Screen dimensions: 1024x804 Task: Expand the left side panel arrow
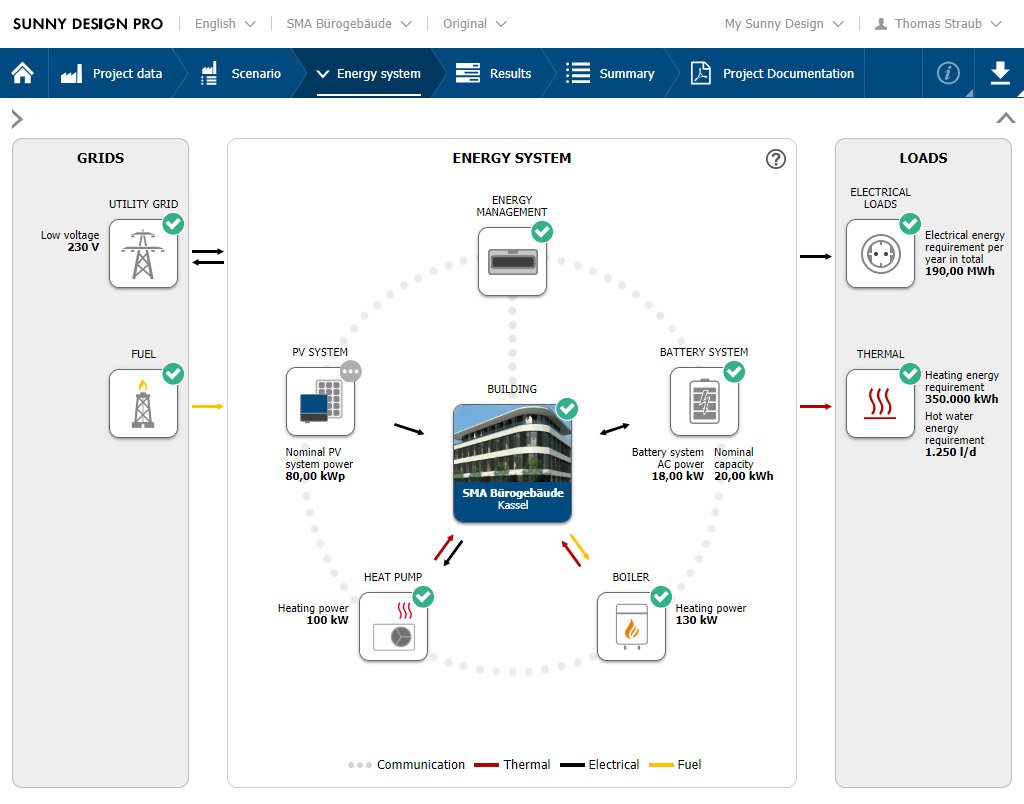click(x=17, y=119)
